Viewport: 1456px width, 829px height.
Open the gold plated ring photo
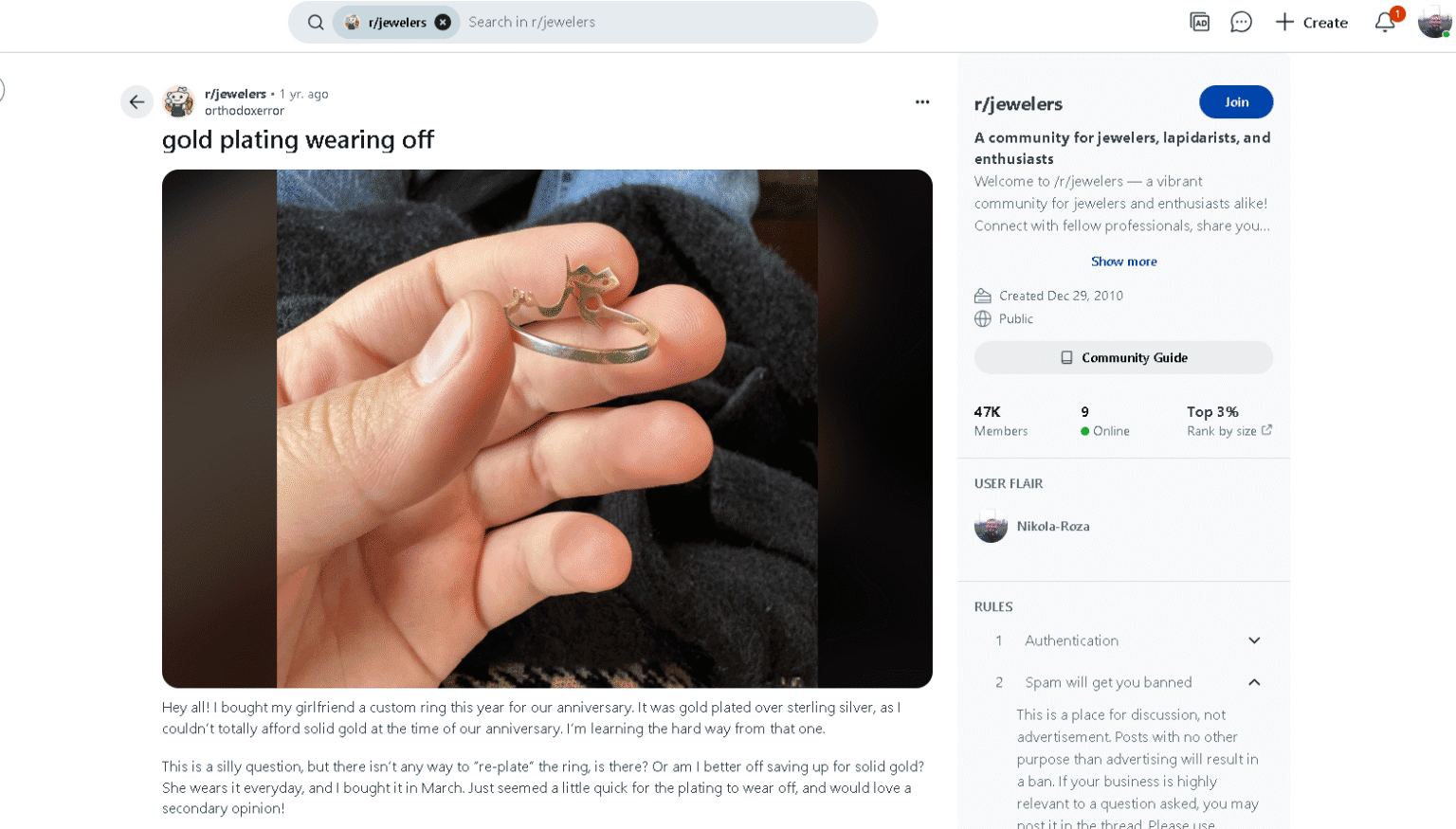(x=547, y=428)
